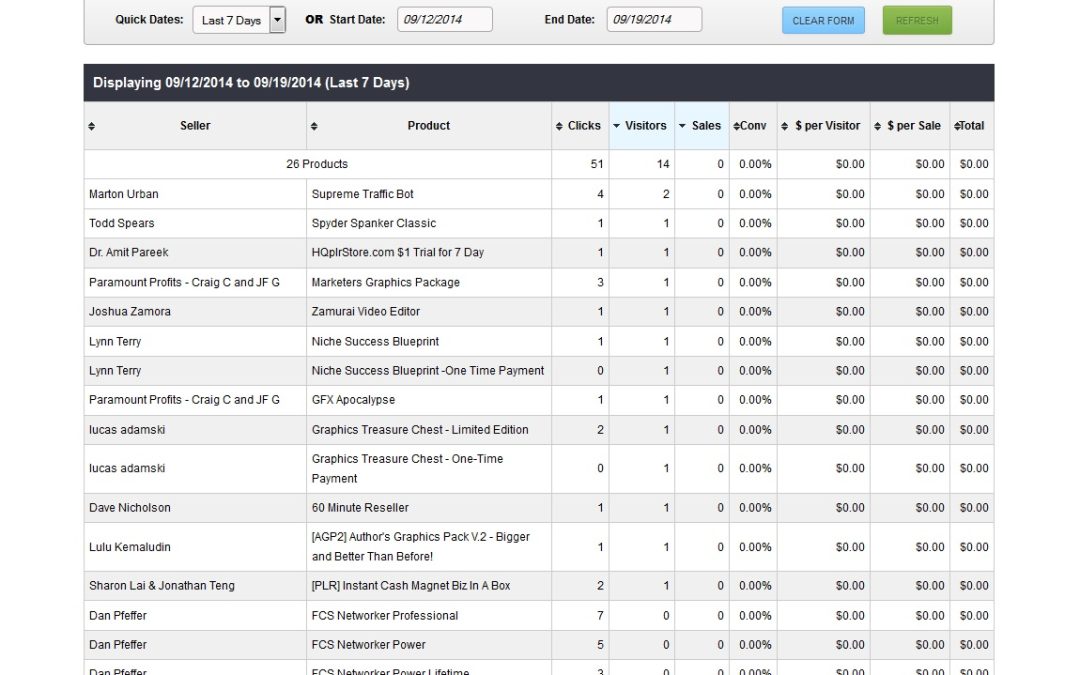Click the Quick Dates label
This screenshot has width=1080, height=675.
tap(149, 19)
